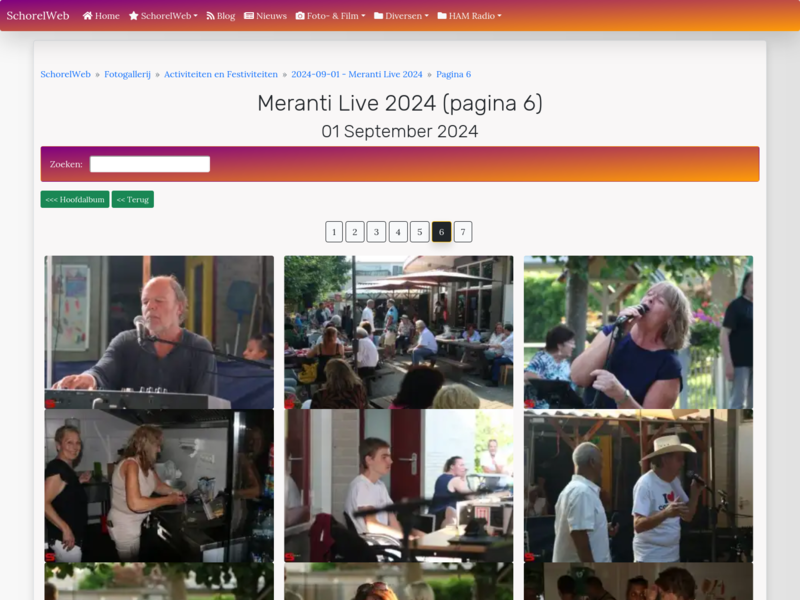Click the folder icon beside Diversen
800x600 pixels.
tap(378, 16)
